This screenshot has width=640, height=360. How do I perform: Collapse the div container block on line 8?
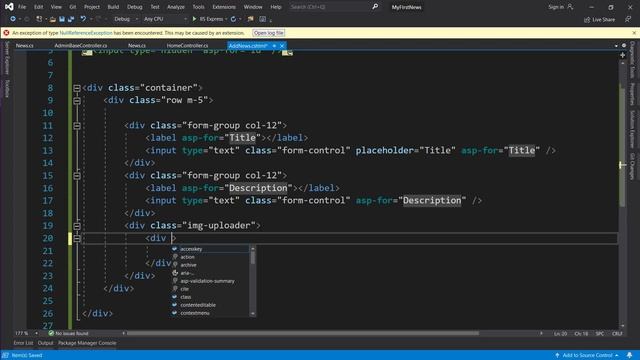pyautogui.click(x=77, y=88)
